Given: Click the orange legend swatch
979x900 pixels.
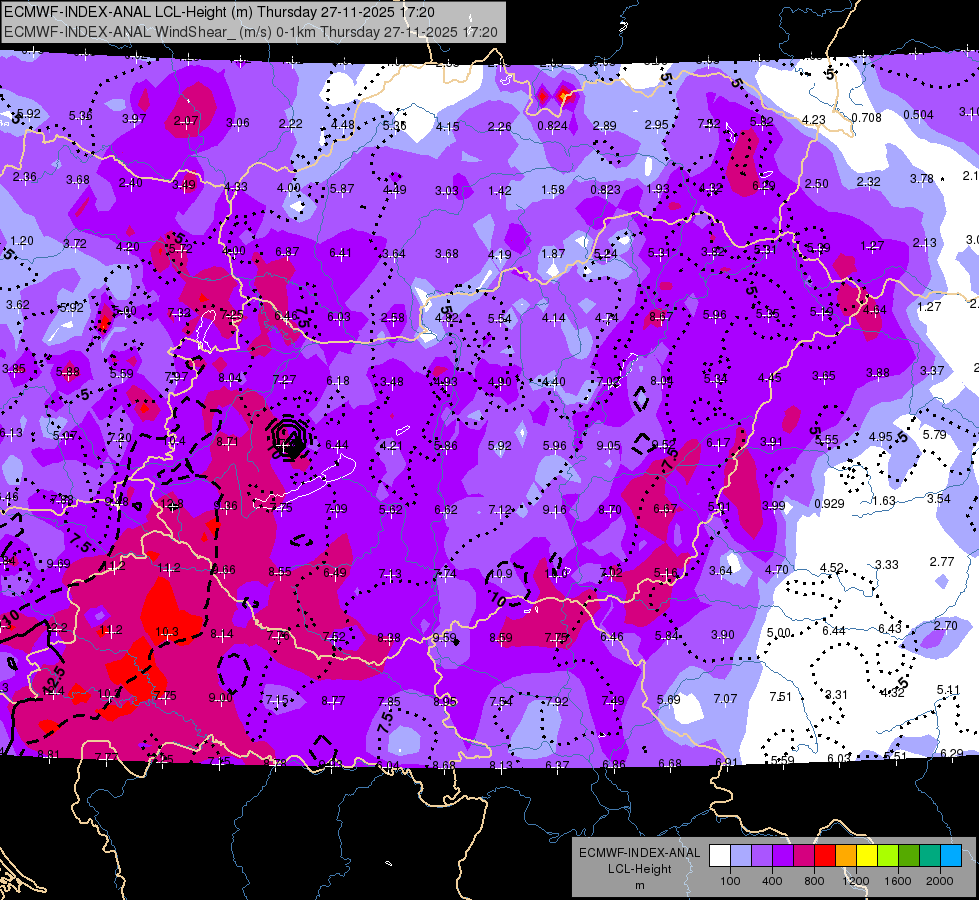Looking at the screenshot, I should [x=846, y=856].
